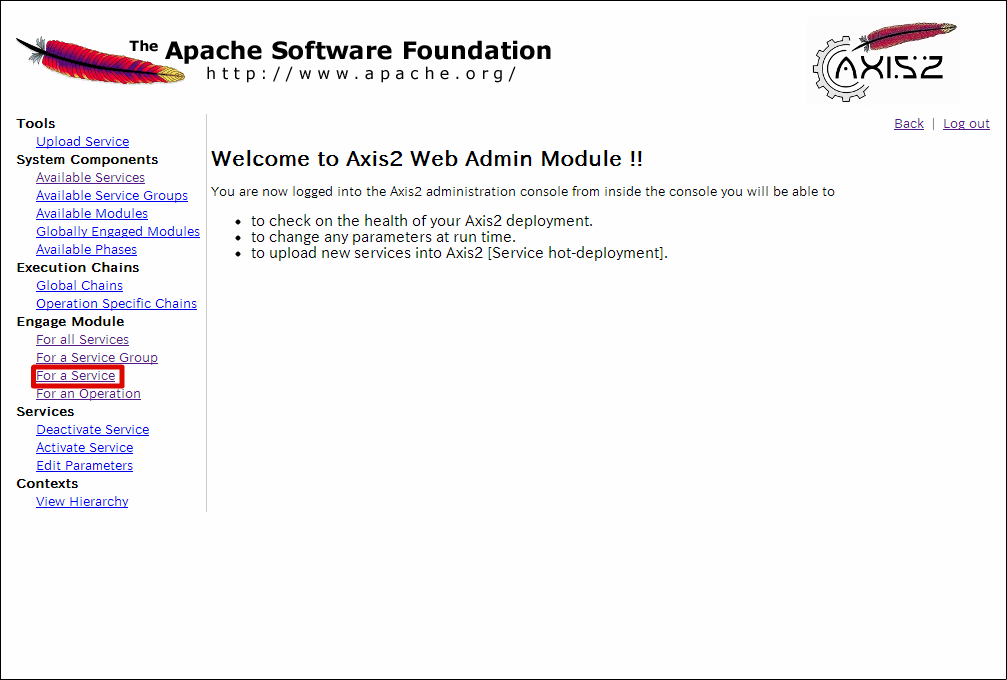1007x680 pixels.
Task: Select For a Service Group link
Action: tap(96, 357)
